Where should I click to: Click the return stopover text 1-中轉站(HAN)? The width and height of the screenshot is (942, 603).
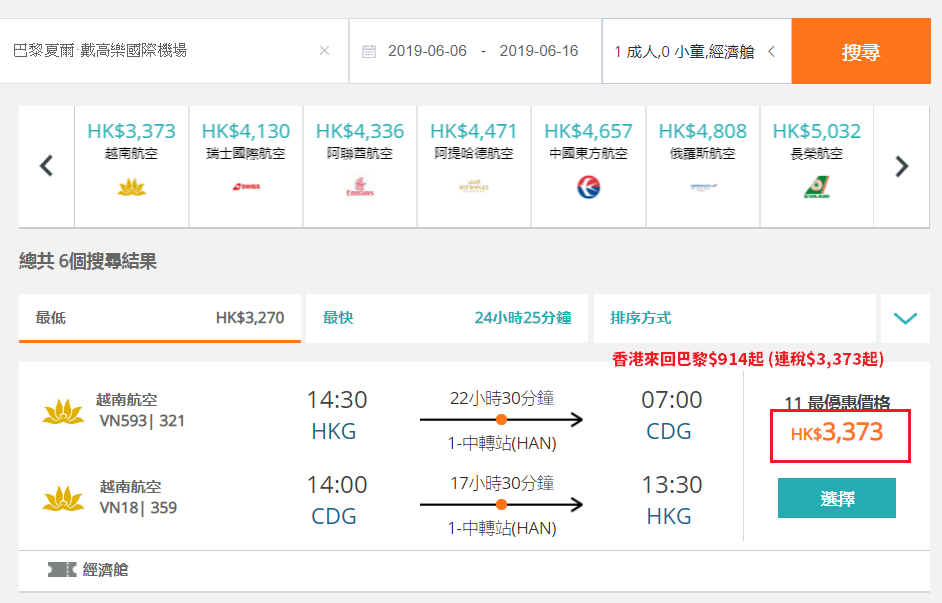coord(502,529)
